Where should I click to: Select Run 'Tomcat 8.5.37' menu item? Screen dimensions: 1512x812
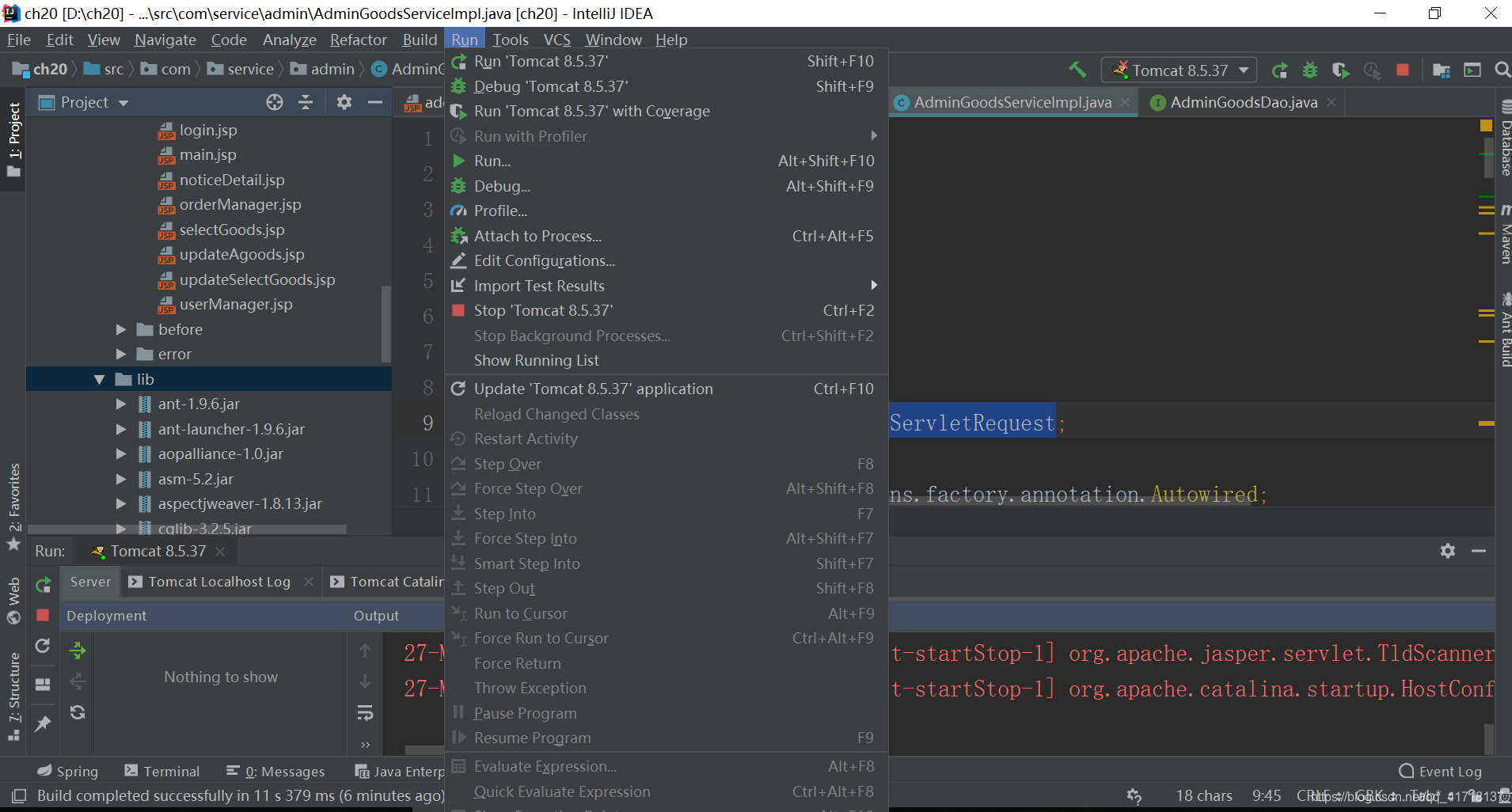[x=666, y=61]
